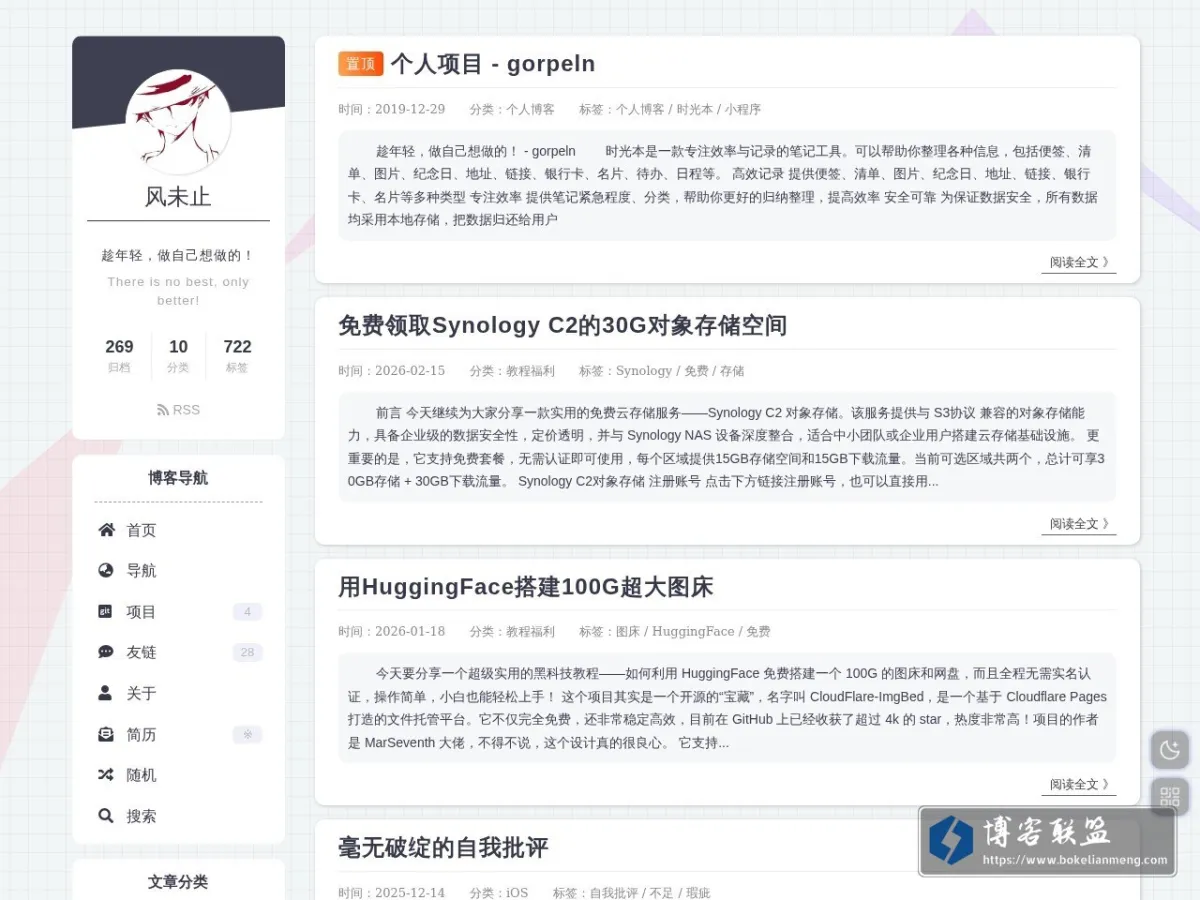Click the magnifier icon beside 搜索
The height and width of the screenshot is (900, 1200).
(106, 816)
